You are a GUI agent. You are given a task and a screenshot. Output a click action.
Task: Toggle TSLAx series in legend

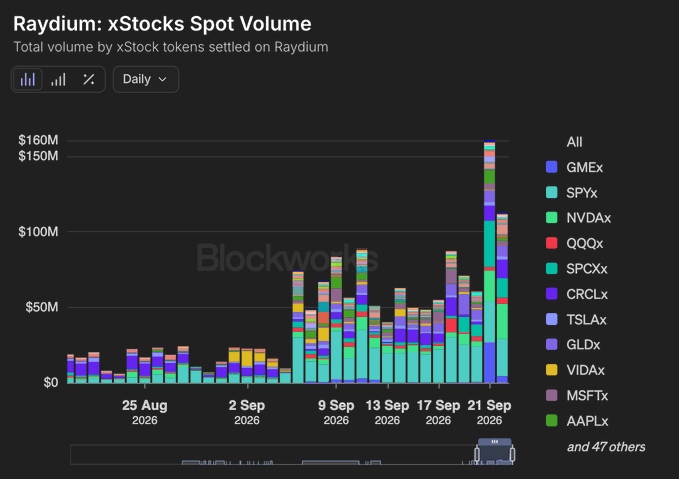coord(576,320)
